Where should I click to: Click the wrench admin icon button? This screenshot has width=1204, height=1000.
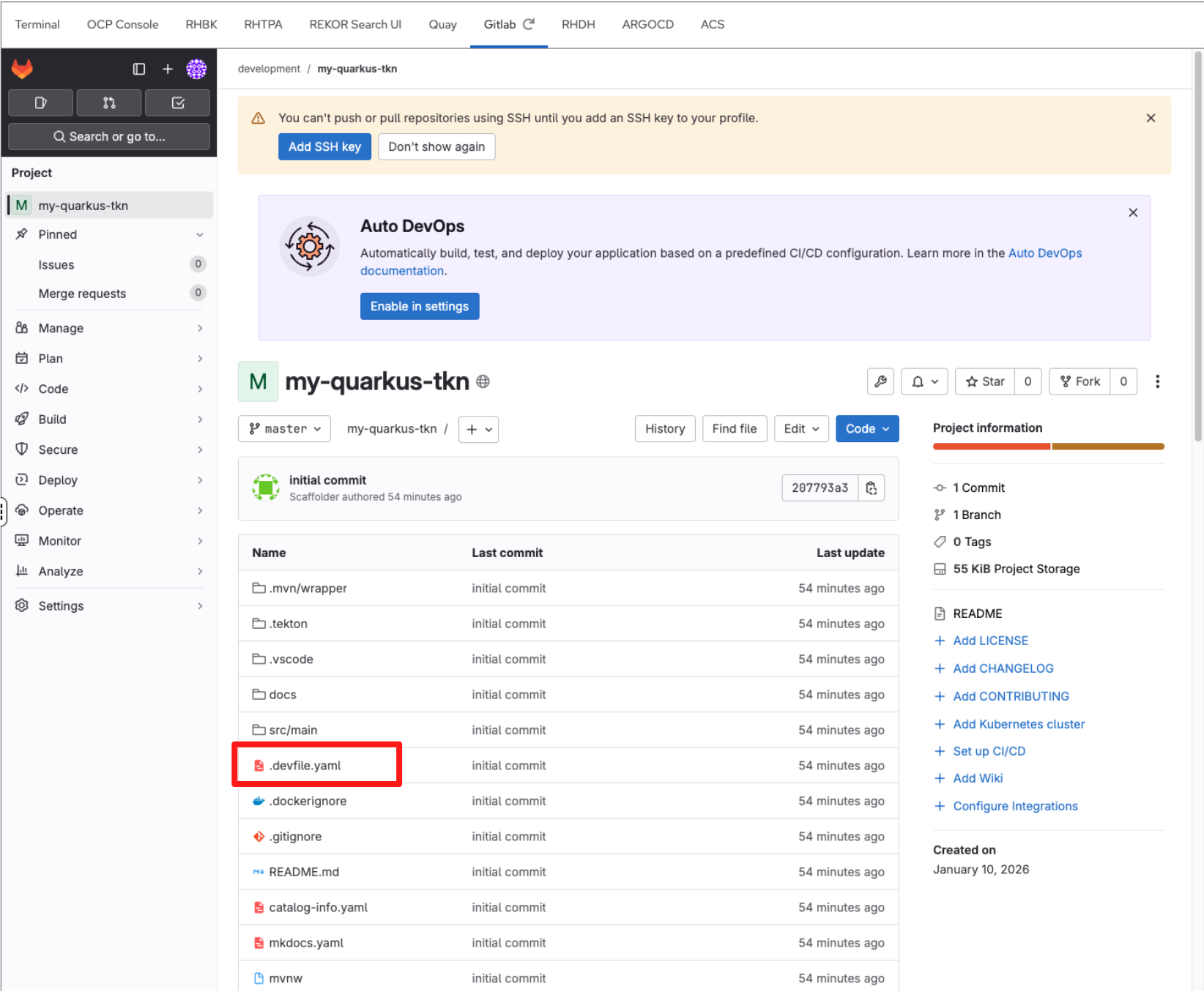coord(880,381)
